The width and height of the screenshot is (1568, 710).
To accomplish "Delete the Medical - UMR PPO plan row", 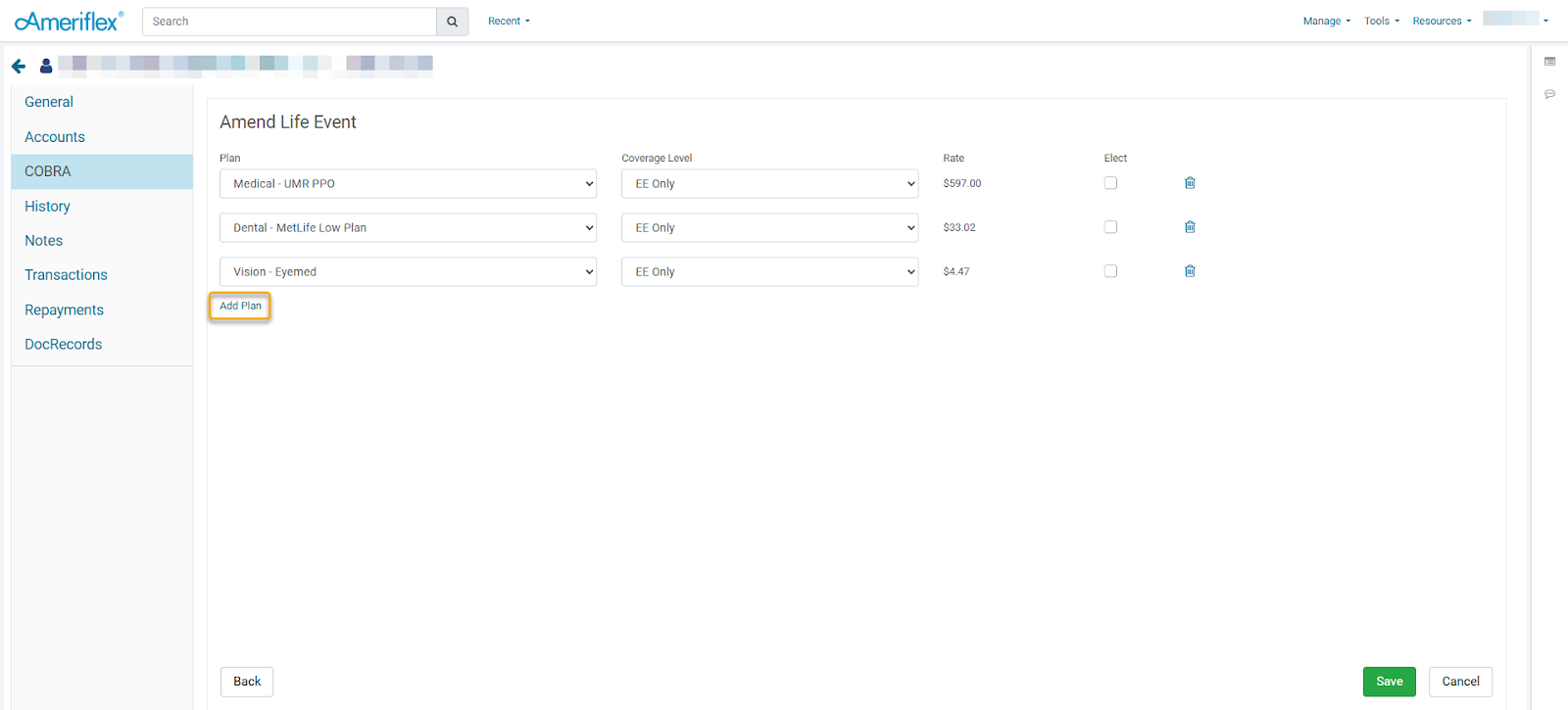I will 1190,183.
